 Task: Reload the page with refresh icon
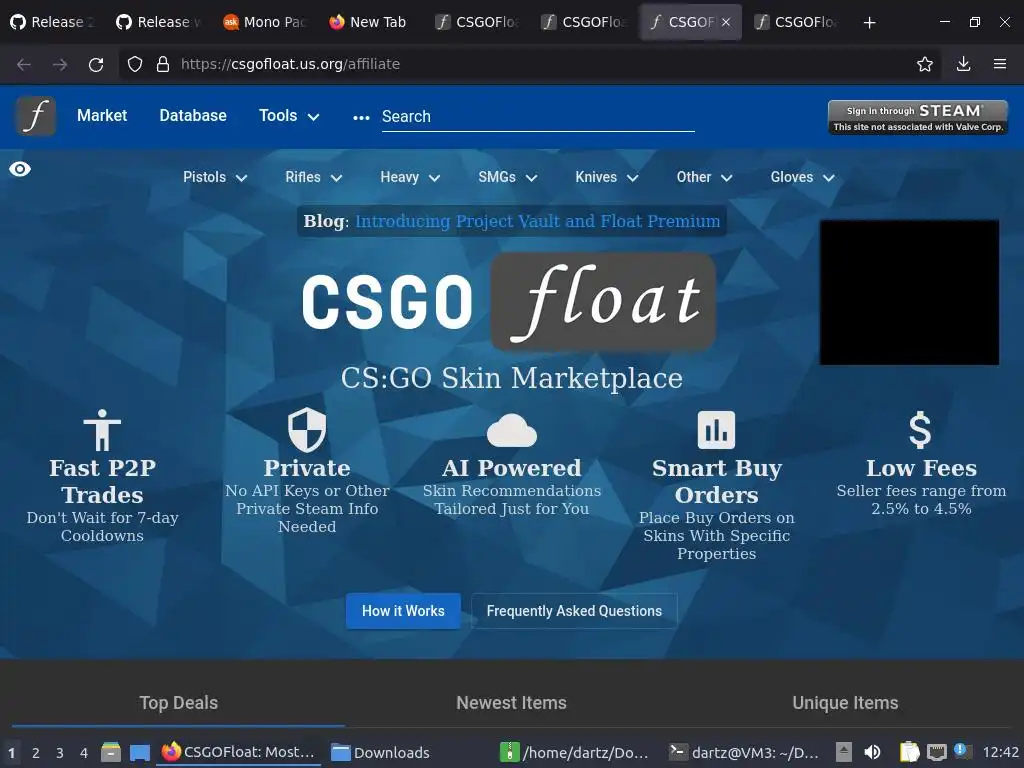[x=96, y=64]
